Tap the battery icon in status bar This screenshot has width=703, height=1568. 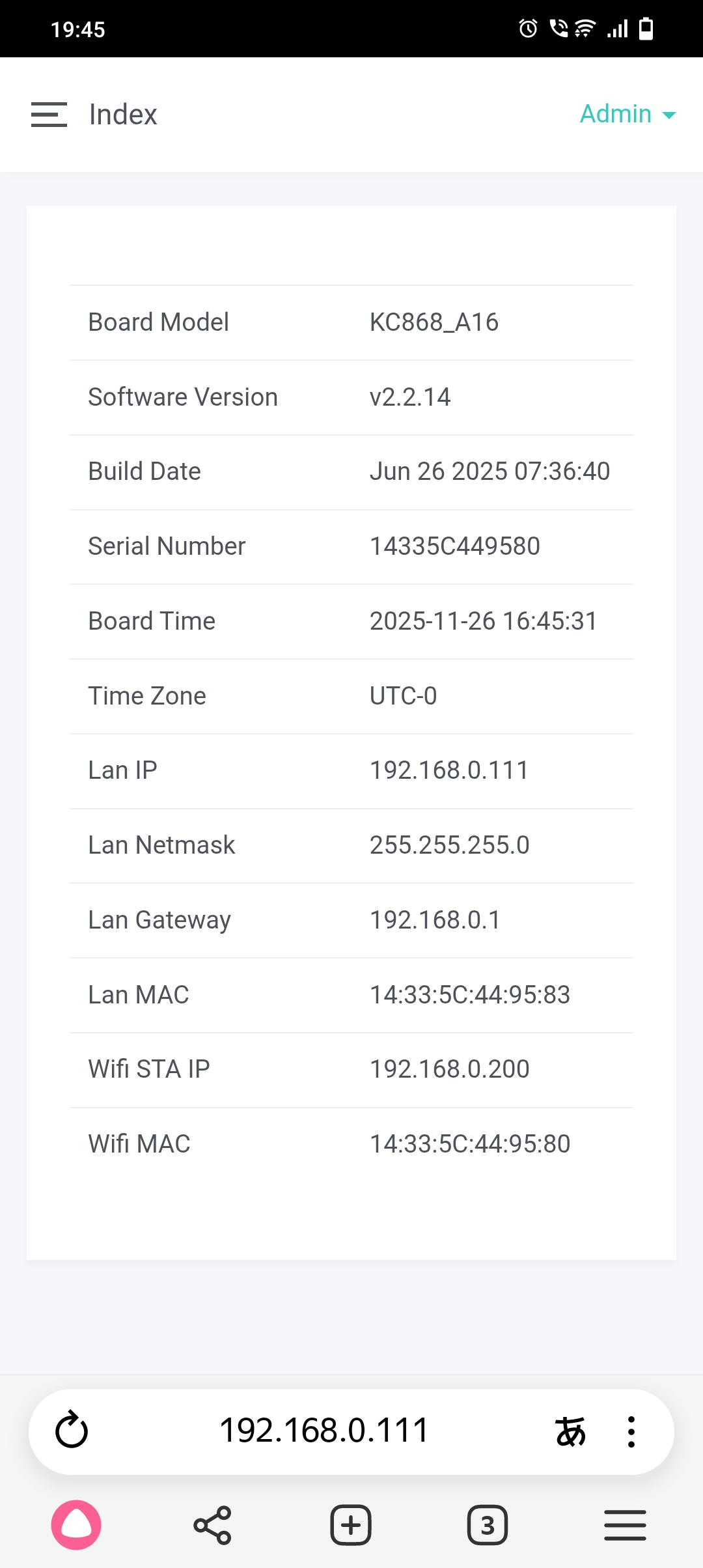tap(646, 29)
